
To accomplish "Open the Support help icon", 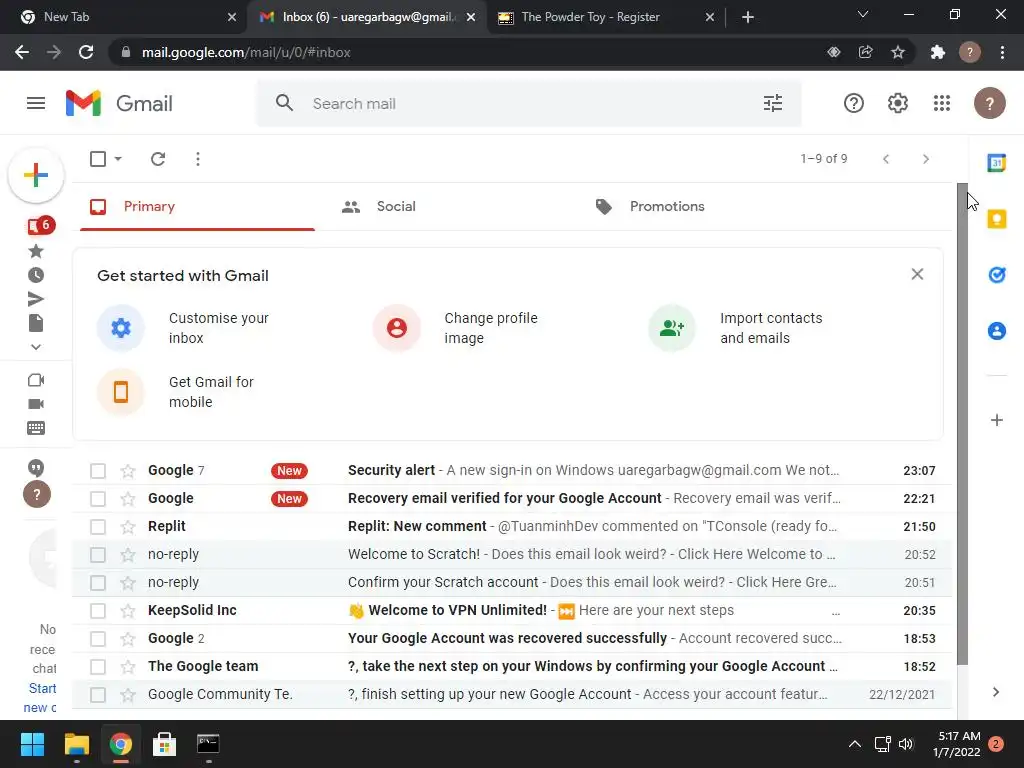I will coord(854,103).
